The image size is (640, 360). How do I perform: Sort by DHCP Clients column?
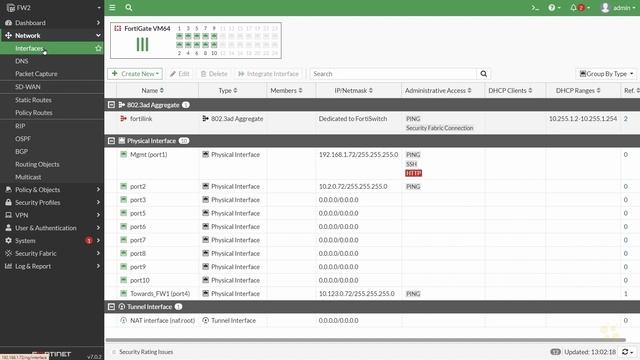tap(510, 91)
